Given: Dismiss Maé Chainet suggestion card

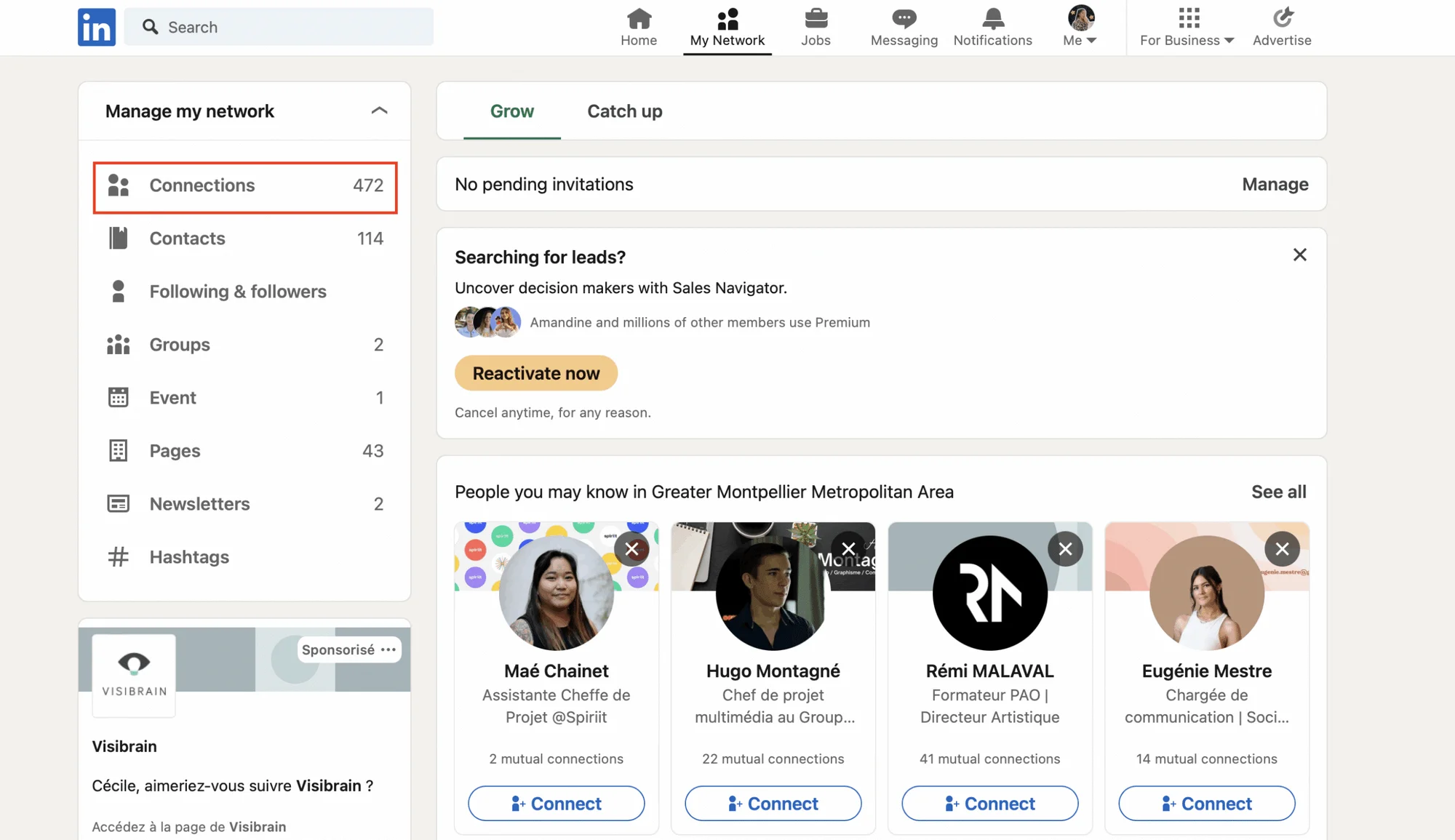Looking at the screenshot, I should [x=631, y=549].
